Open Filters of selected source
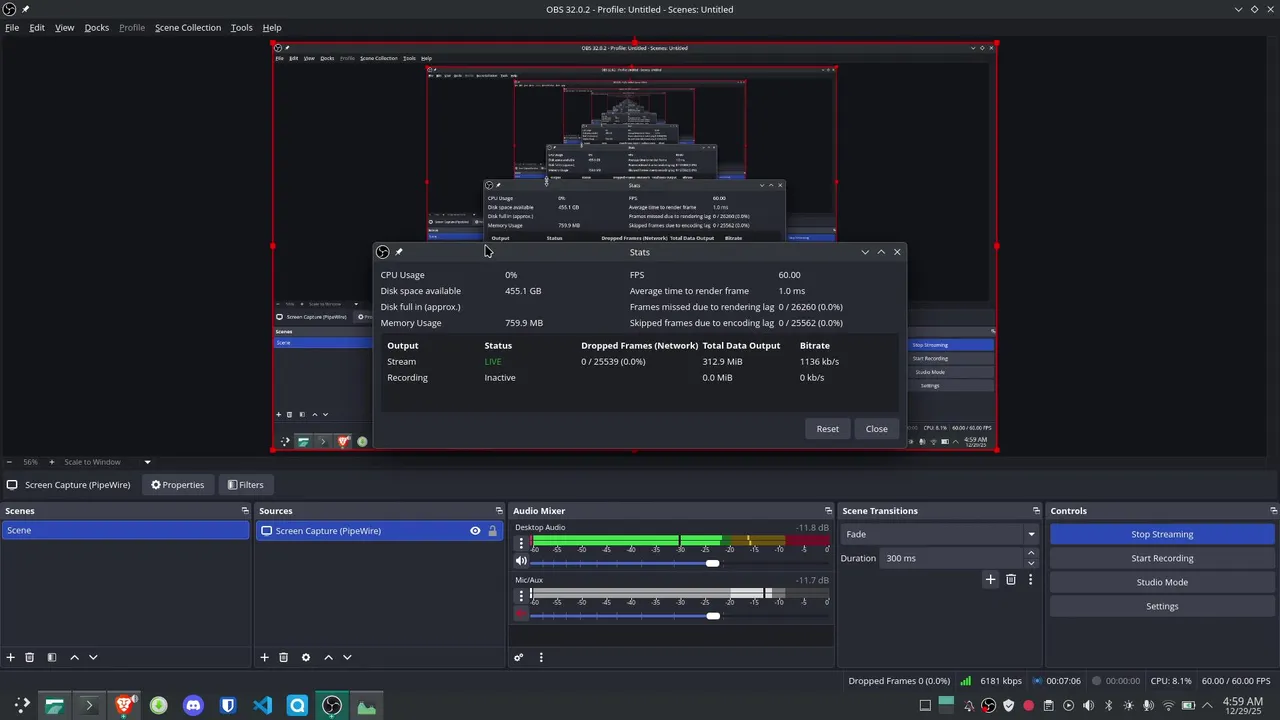The width and height of the screenshot is (1280, 720). pos(245,485)
